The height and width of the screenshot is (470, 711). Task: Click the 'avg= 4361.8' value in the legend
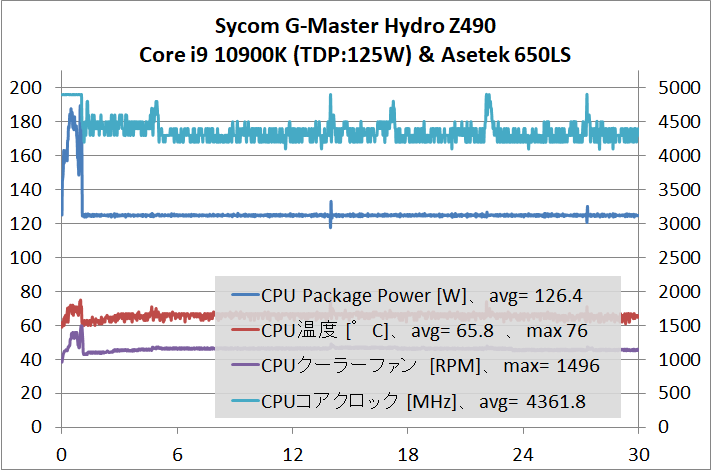[x=532, y=402]
